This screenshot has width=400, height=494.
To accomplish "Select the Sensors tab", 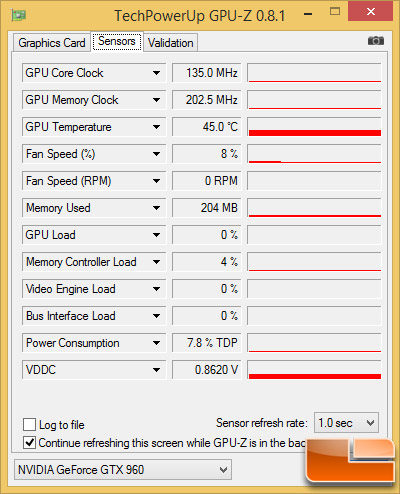I will [117, 41].
